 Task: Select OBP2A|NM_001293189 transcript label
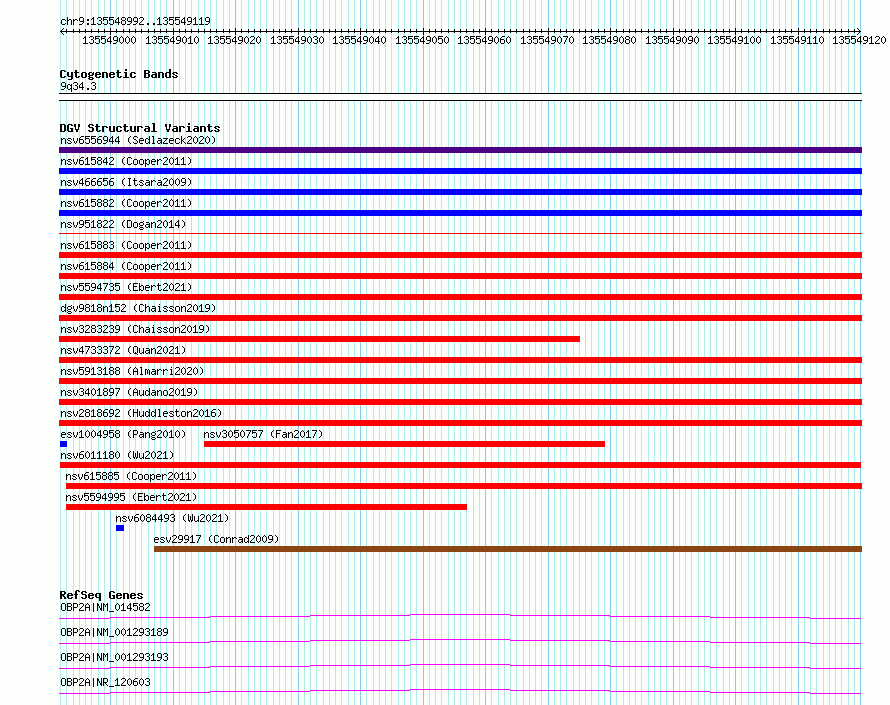point(114,632)
